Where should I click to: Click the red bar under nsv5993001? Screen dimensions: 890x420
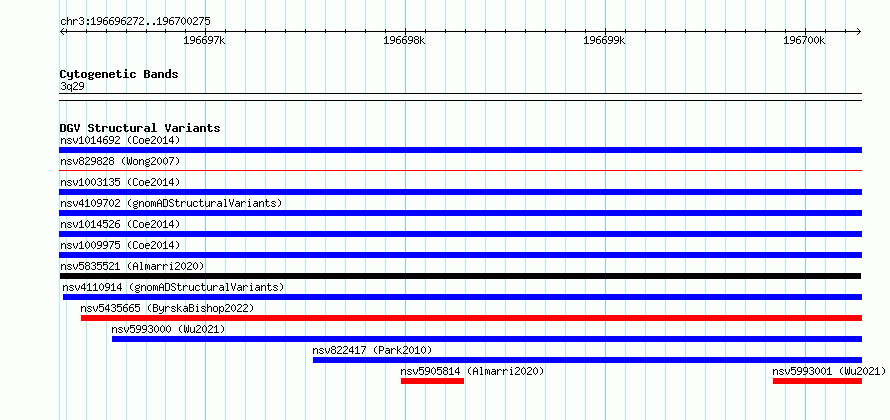pos(817,381)
